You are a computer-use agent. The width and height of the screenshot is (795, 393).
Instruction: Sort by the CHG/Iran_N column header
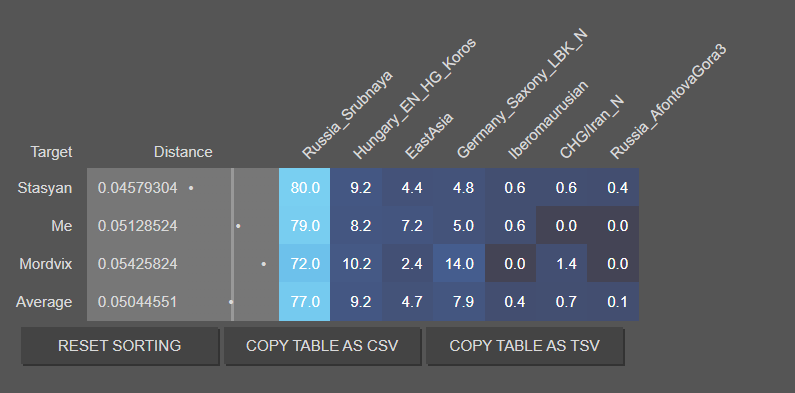point(592,128)
